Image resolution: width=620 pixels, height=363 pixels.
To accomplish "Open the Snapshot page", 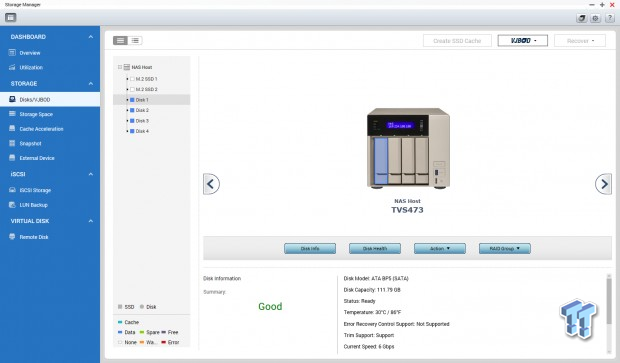I will 30,143.
